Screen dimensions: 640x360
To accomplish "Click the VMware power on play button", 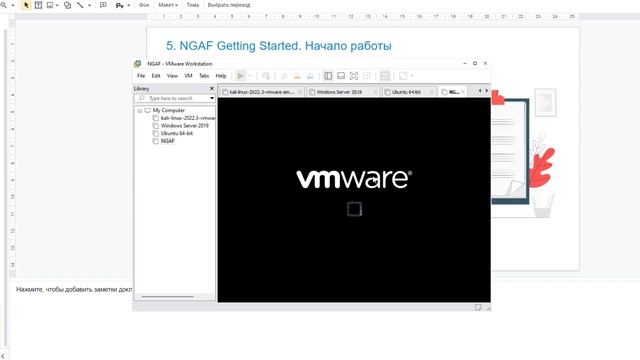I will pos(240,76).
